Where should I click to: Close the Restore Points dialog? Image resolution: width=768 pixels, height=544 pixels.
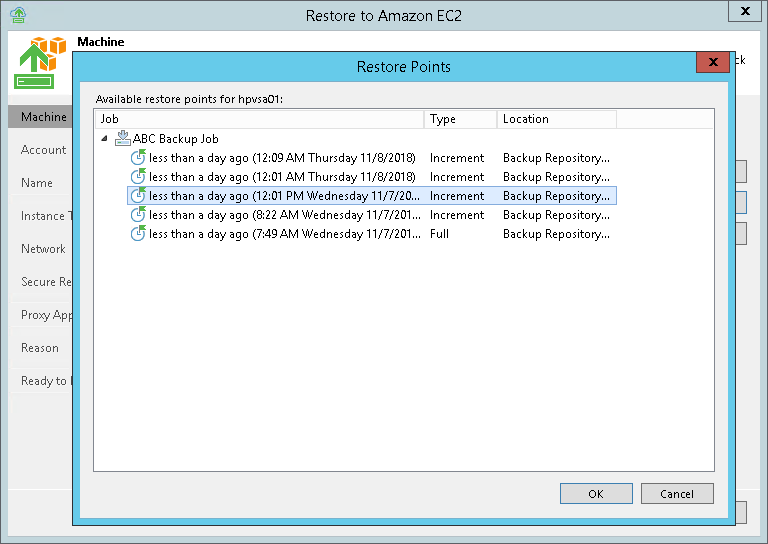coord(712,63)
